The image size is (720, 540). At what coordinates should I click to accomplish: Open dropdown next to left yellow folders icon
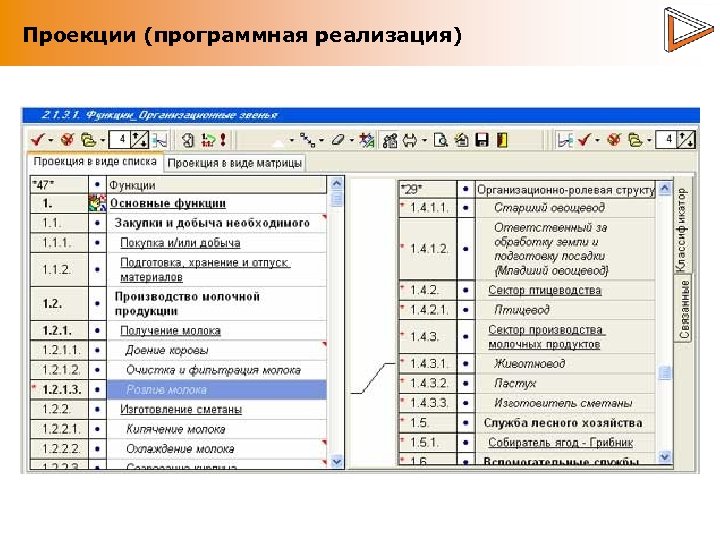pyautogui.click(x=102, y=140)
